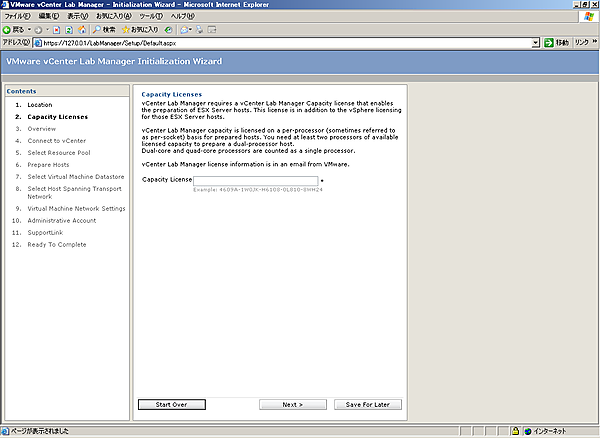Expand the Links (リンク) toolbar chevron

595,41
